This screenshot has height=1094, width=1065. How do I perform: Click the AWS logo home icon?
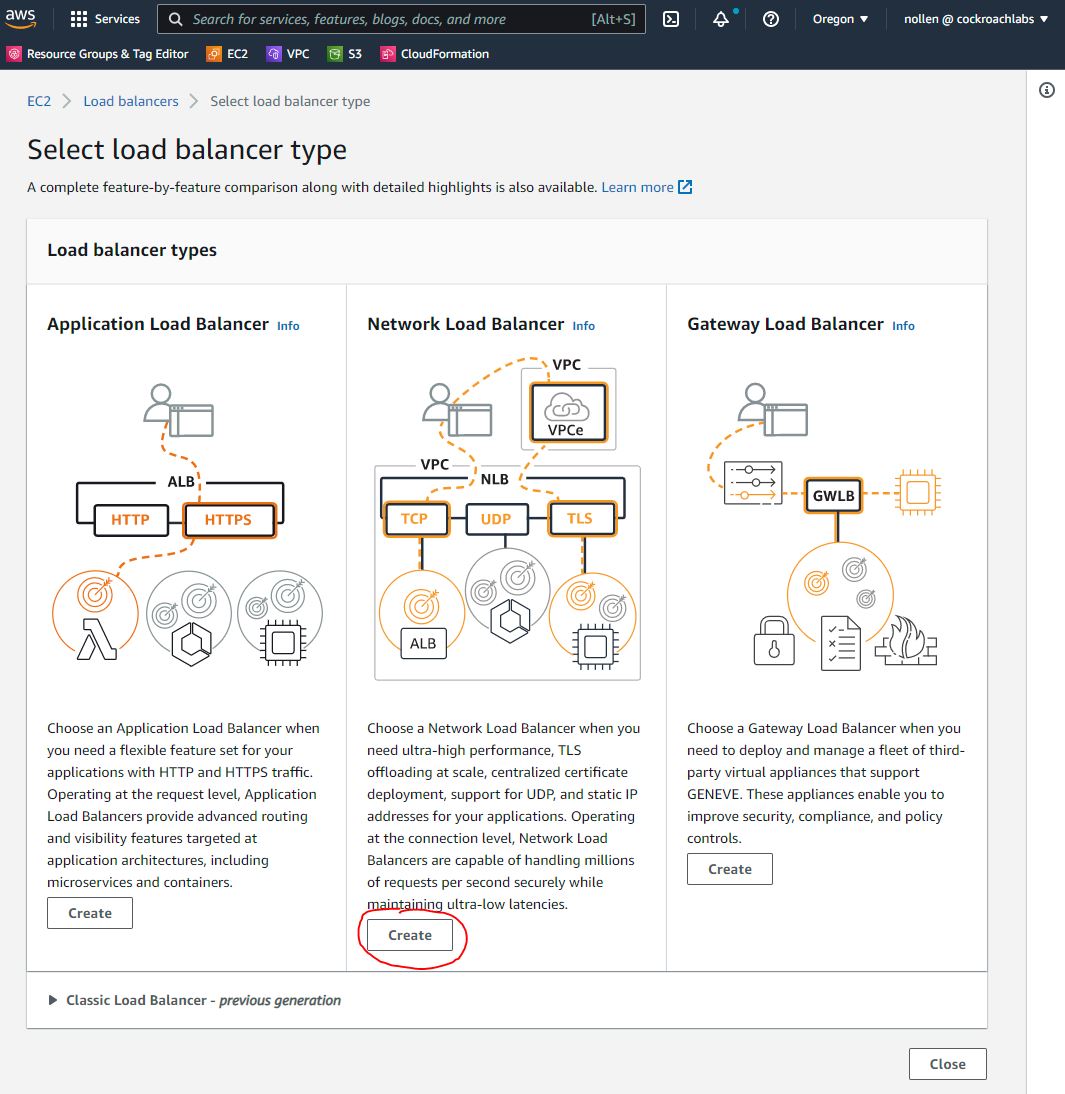(20, 18)
